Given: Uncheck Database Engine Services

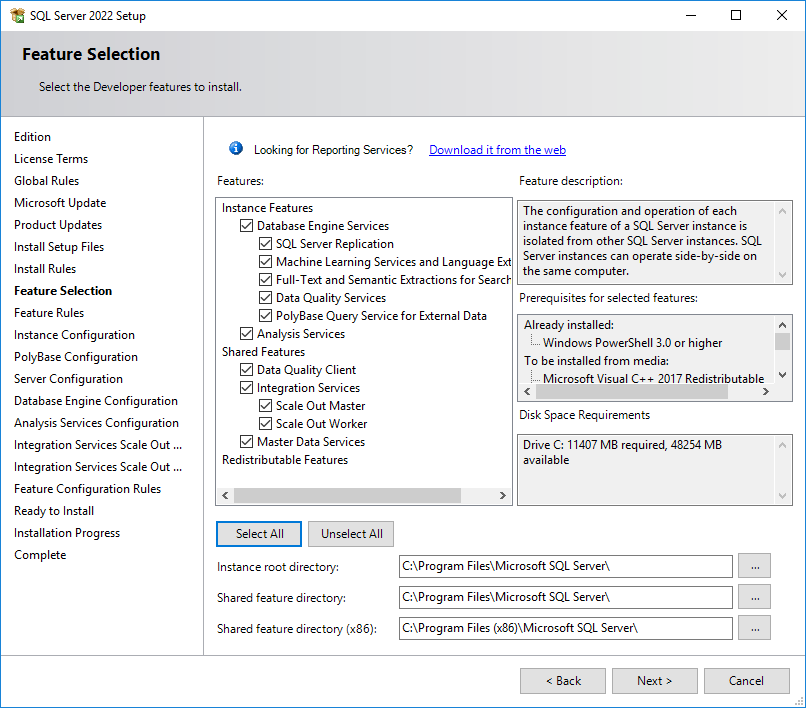Looking at the screenshot, I should [247, 226].
